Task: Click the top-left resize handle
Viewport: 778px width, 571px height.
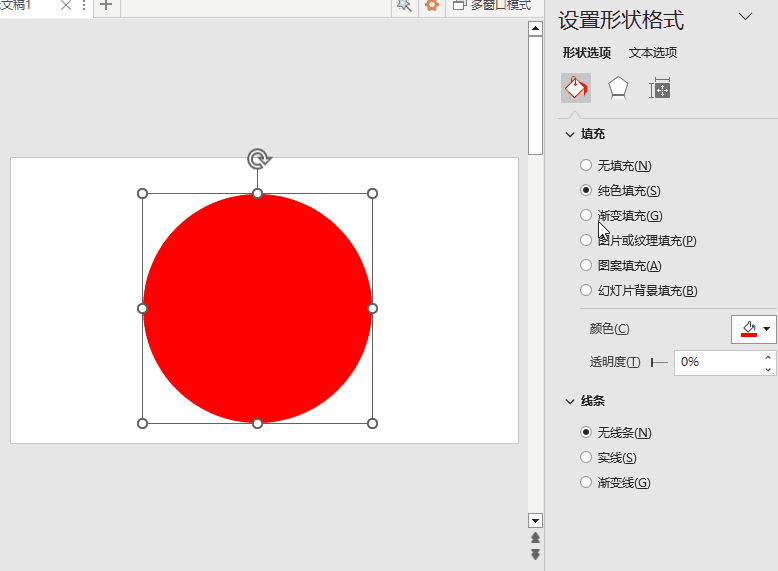Action: pos(142,193)
